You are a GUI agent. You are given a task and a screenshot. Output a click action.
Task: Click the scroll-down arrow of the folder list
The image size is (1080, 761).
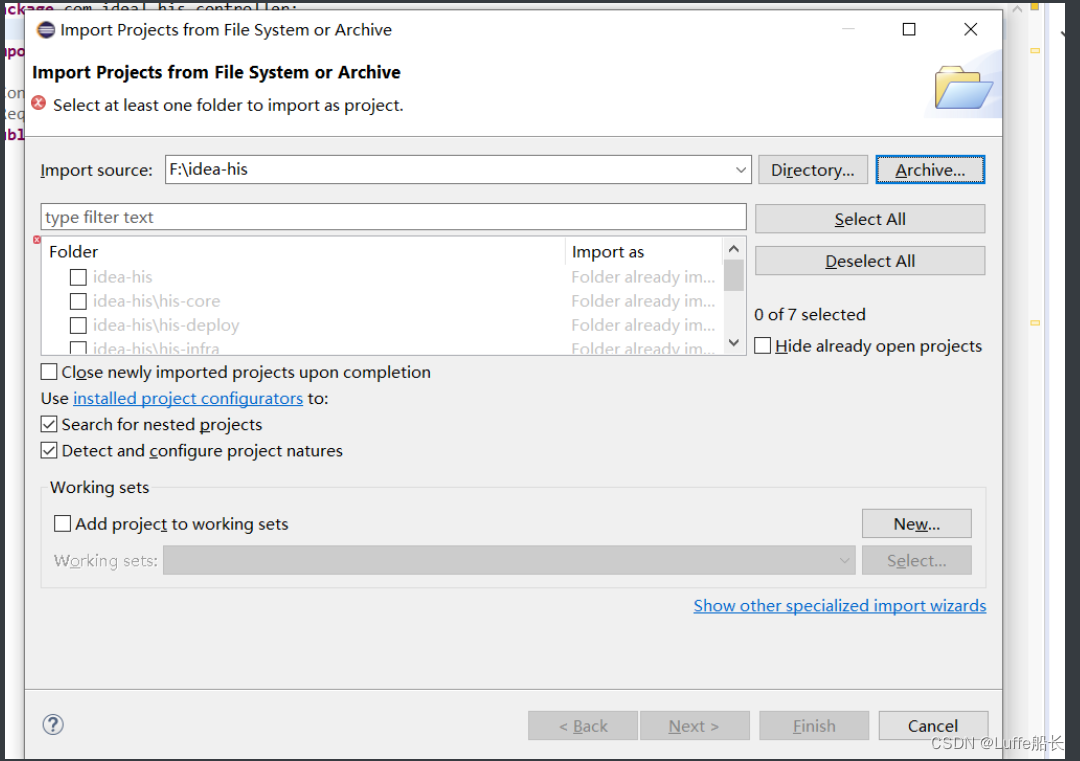coord(733,342)
